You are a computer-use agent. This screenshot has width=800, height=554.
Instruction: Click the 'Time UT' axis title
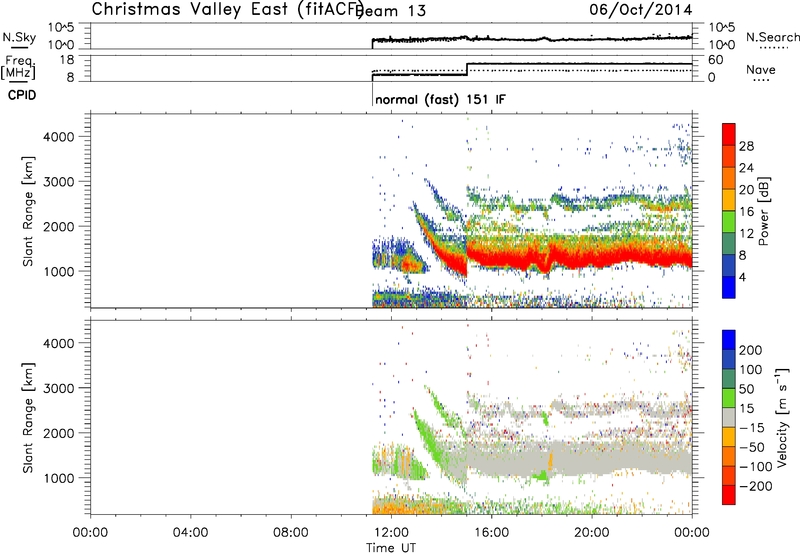pos(391,548)
